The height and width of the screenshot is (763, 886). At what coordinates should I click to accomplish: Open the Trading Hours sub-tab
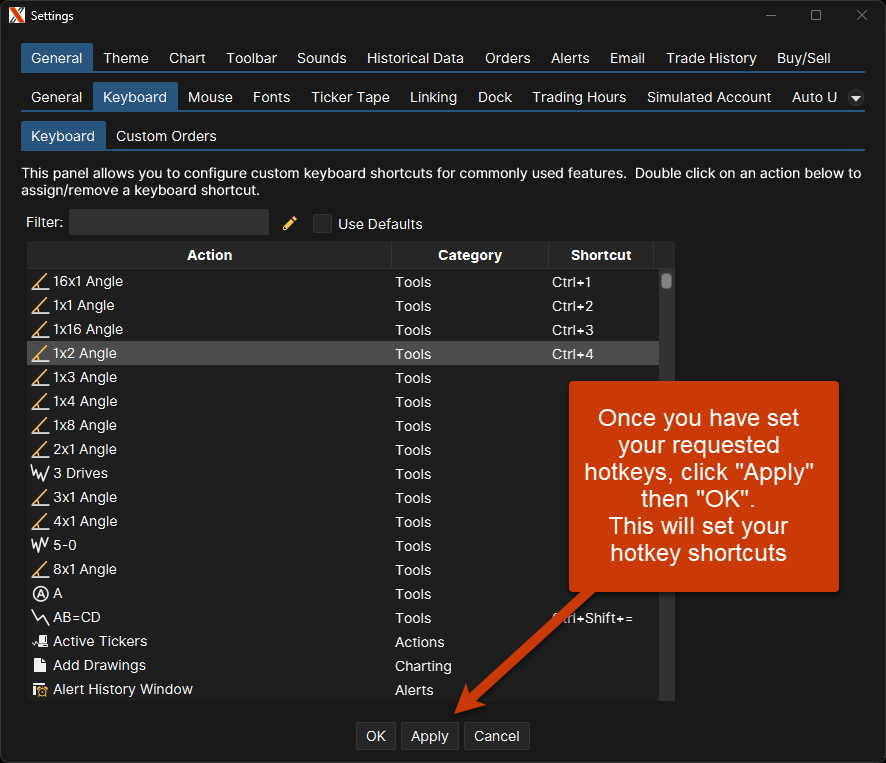click(x=579, y=97)
